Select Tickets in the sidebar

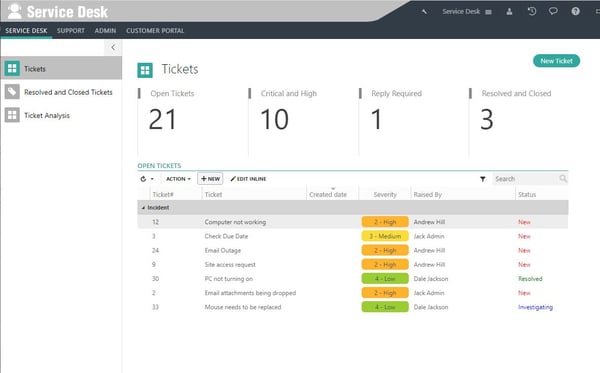tap(61, 68)
